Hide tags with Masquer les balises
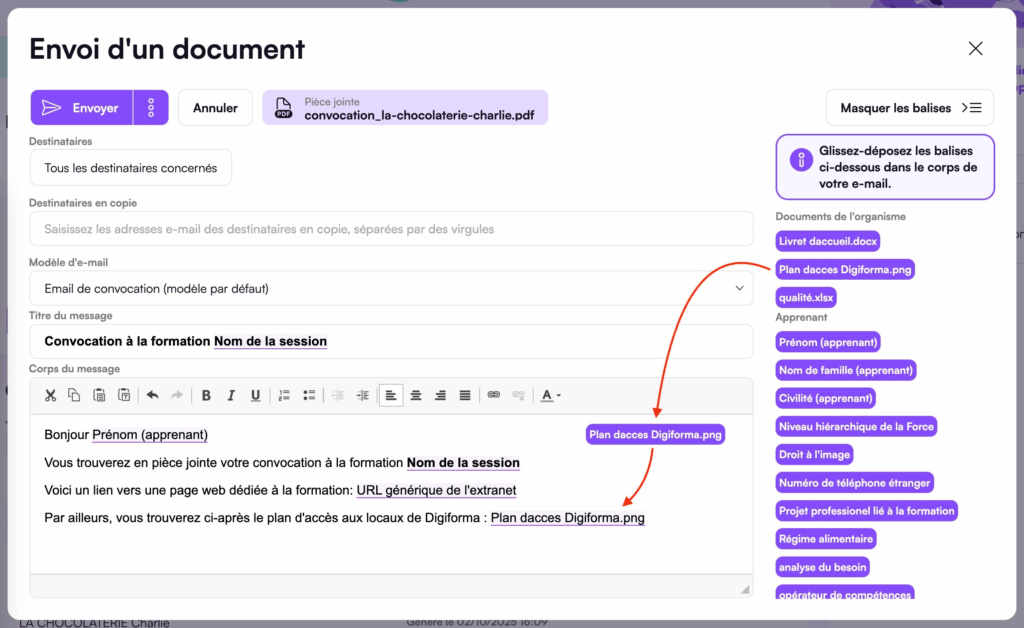Screen dimensions: 1024x628 click(x=910, y=108)
